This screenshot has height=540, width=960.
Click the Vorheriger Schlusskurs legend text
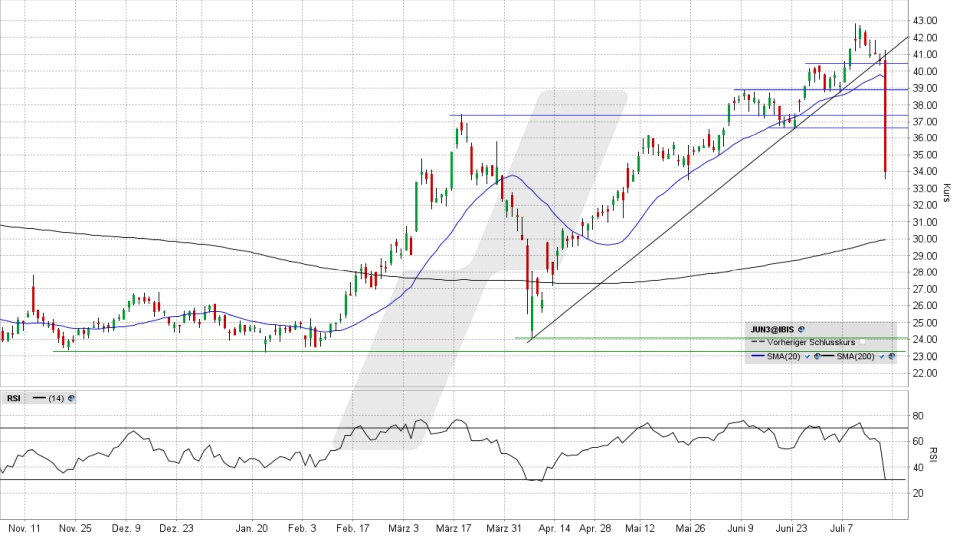[x=811, y=342]
